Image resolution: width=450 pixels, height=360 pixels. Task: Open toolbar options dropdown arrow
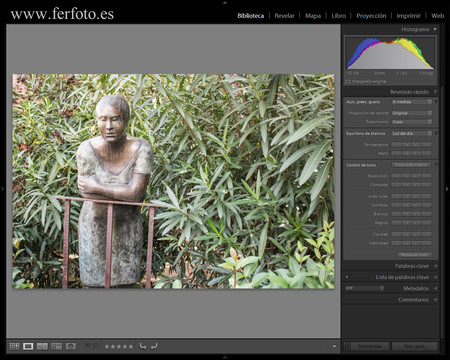click(x=334, y=347)
